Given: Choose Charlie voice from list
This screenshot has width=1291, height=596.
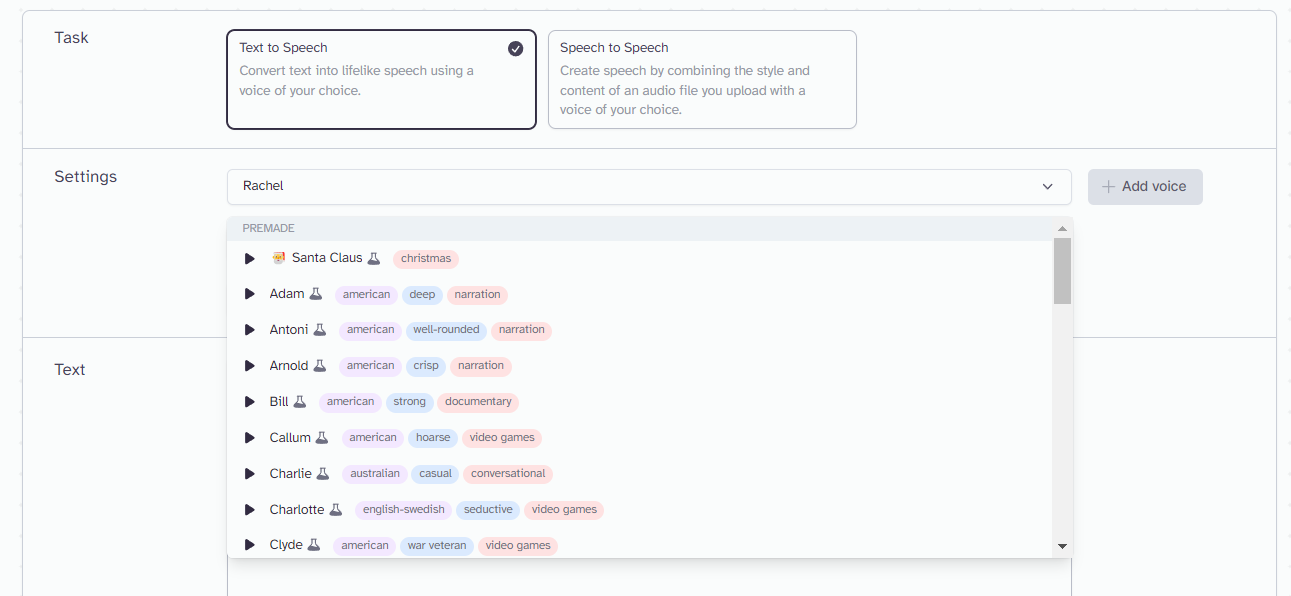Looking at the screenshot, I should click(x=640, y=474).
